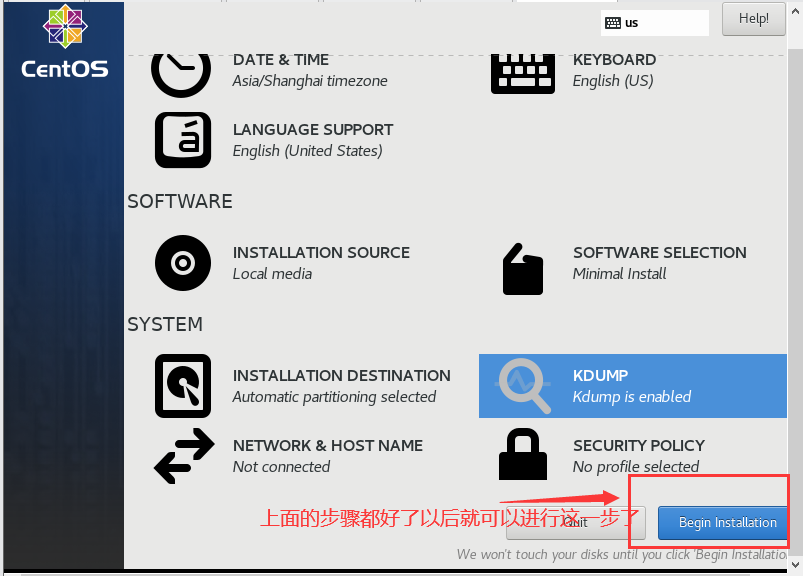The image size is (803, 576).
Task: Click the 'Local media' text
Action: point(272,274)
